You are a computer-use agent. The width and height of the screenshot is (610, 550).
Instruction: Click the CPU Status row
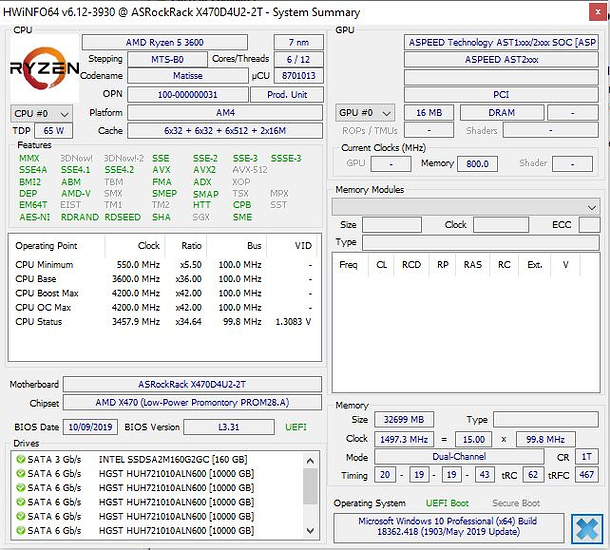(x=163, y=322)
